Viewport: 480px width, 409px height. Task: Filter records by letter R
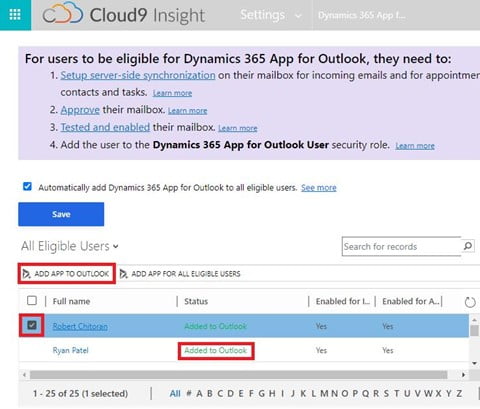pyautogui.click(x=376, y=394)
